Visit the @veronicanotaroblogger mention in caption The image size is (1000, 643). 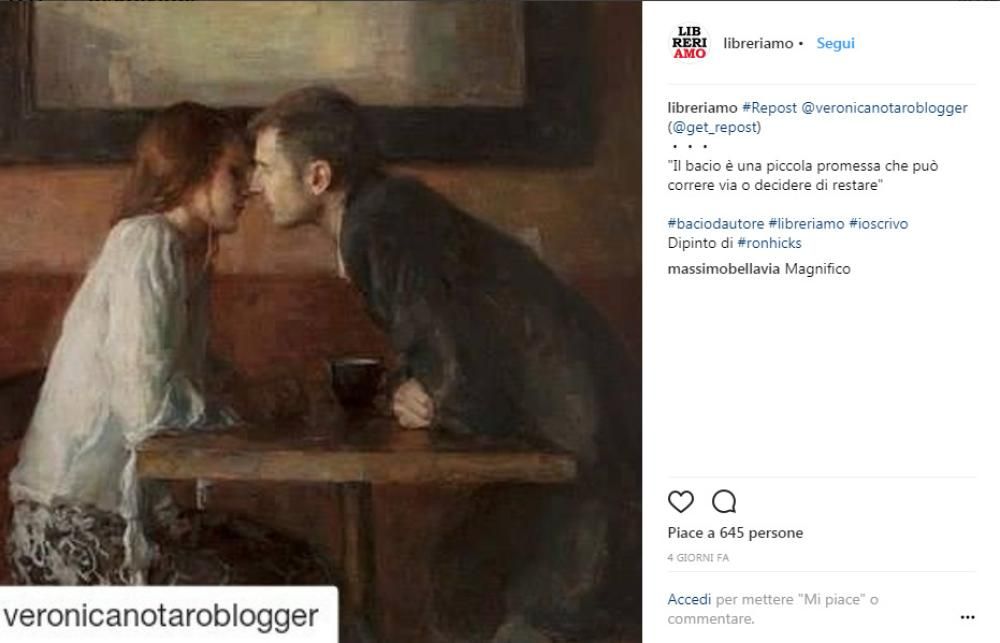click(x=884, y=108)
